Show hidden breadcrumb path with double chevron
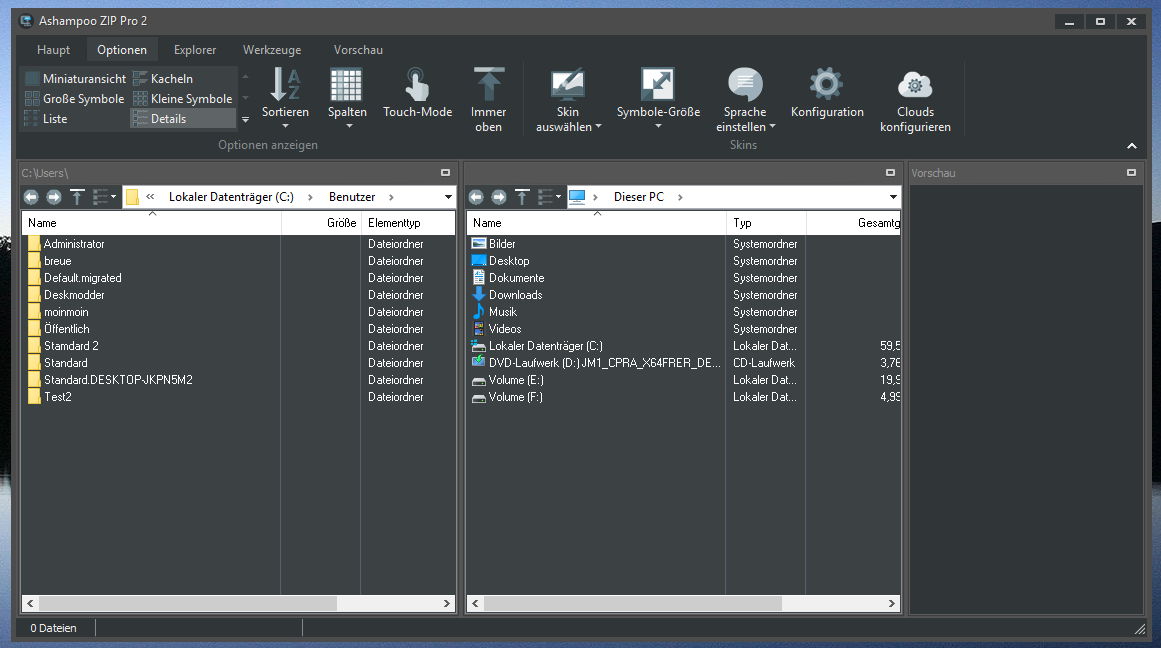Viewport: 1161px width, 648px height. tap(150, 197)
